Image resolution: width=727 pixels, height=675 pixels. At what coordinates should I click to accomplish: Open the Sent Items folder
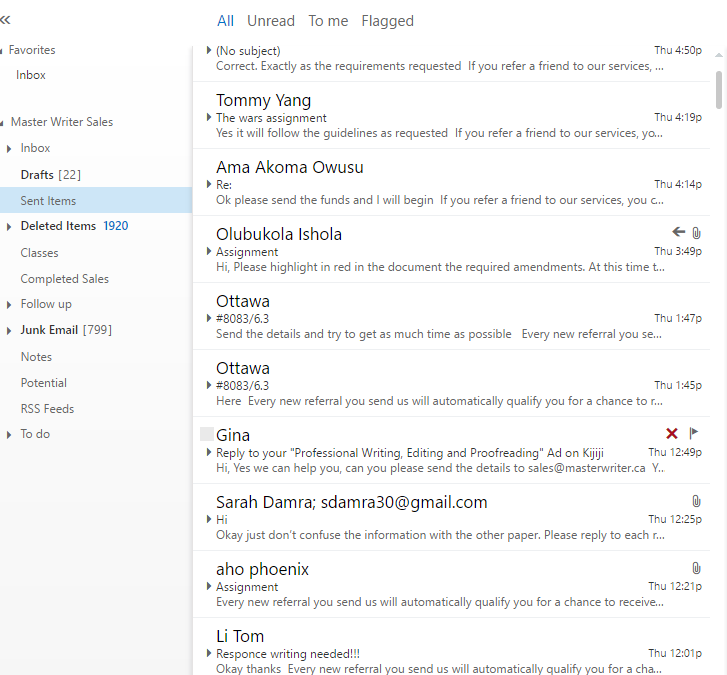tap(48, 201)
